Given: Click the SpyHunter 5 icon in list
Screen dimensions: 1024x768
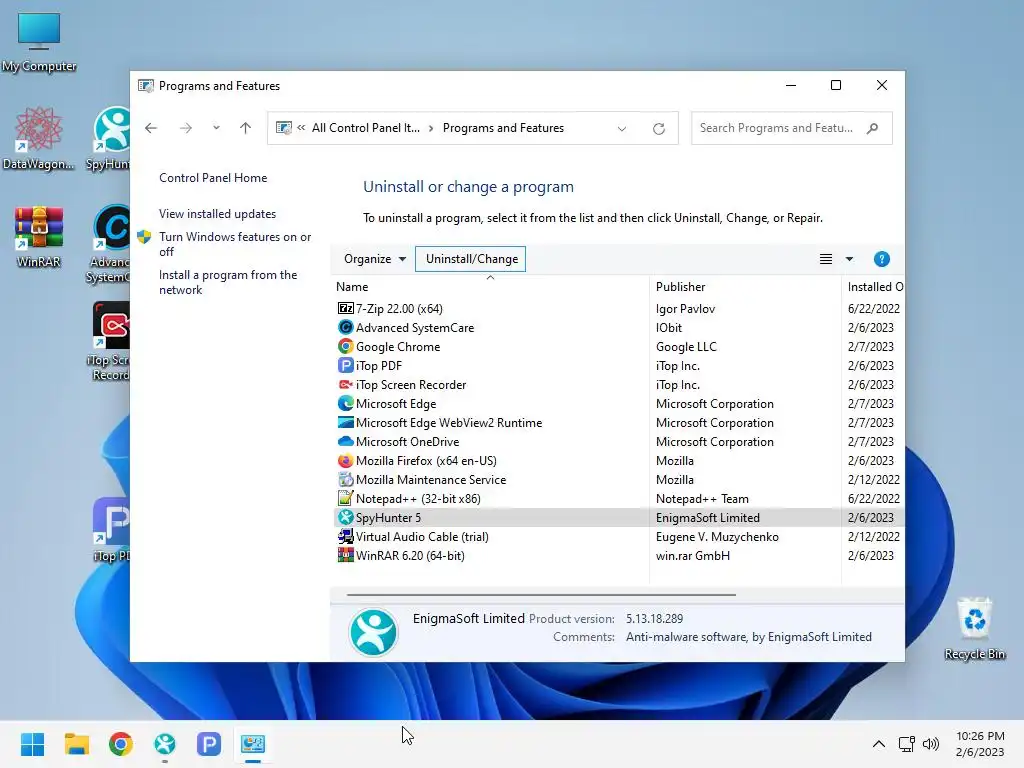Looking at the screenshot, I should point(345,517).
